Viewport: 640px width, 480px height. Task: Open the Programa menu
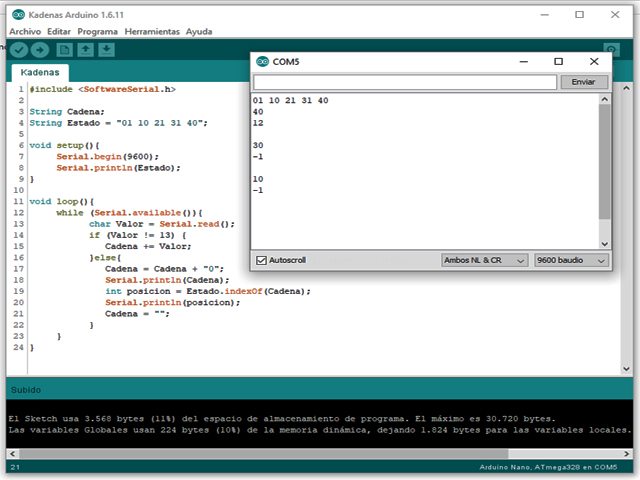(x=98, y=32)
